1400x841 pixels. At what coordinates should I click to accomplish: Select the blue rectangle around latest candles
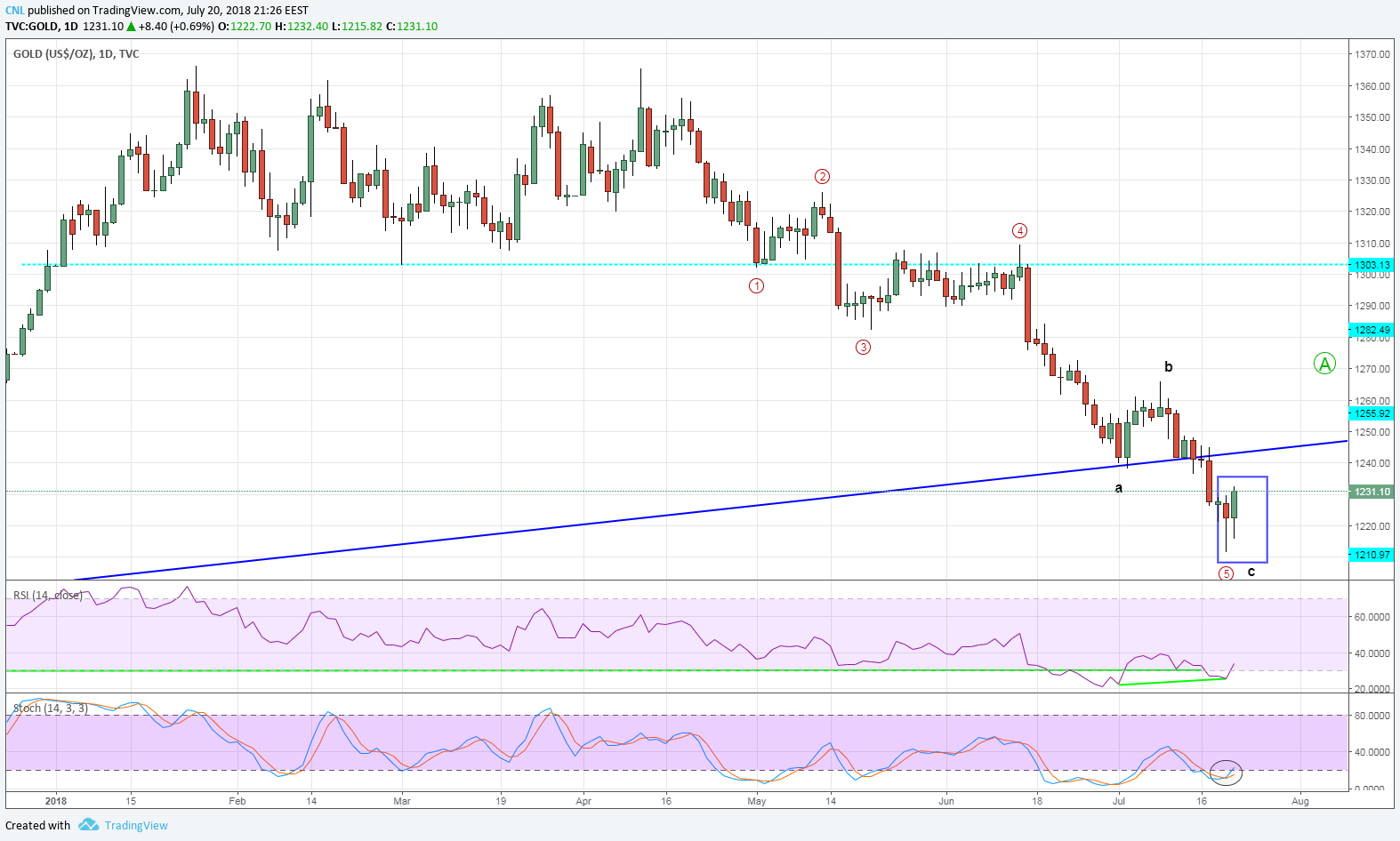pos(1243,519)
